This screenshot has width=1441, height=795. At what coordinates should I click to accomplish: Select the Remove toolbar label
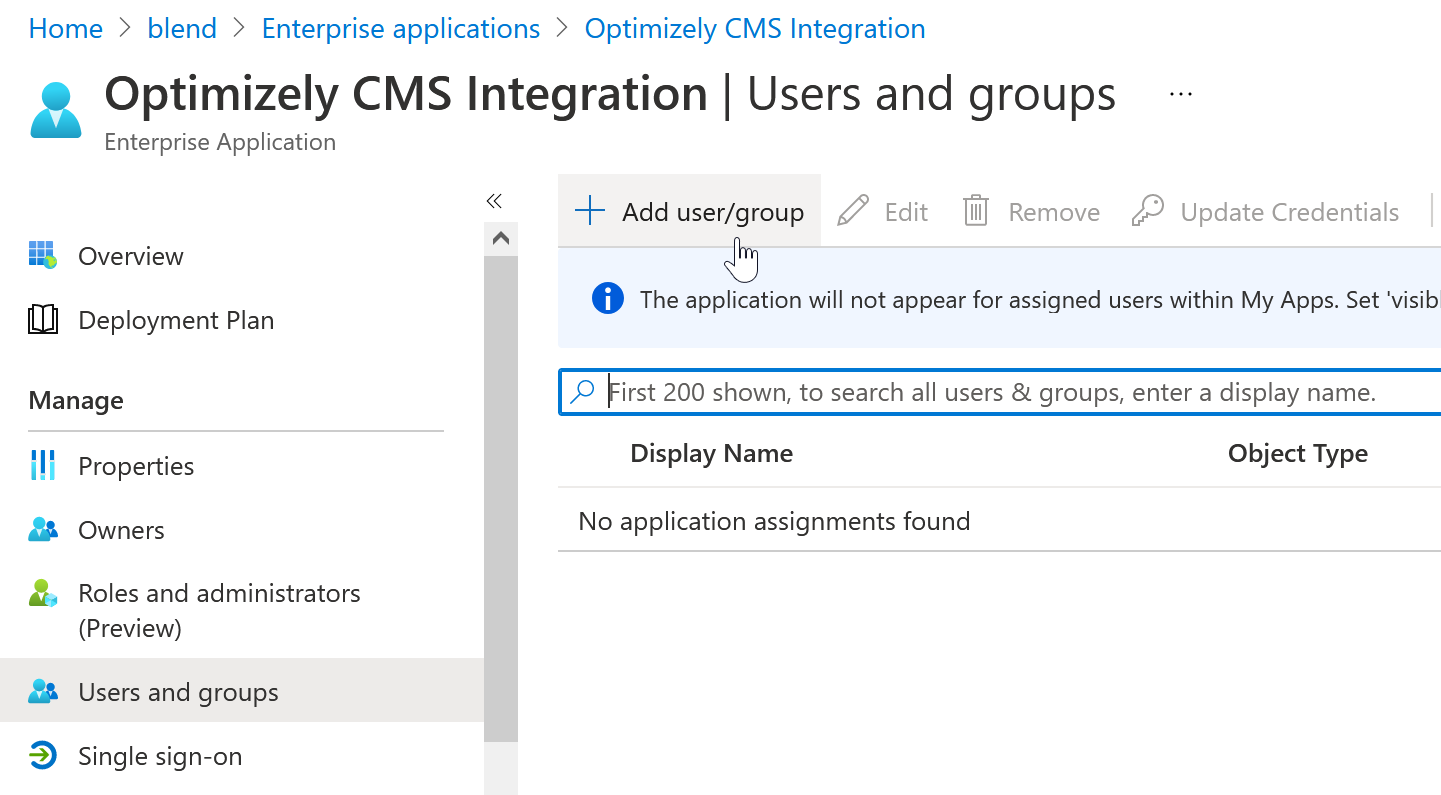pos(1054,212)
